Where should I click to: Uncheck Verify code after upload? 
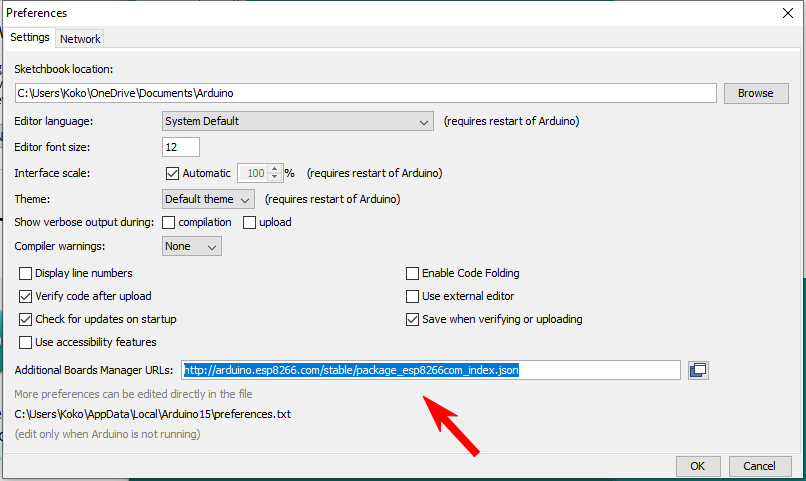coord(25,297)
